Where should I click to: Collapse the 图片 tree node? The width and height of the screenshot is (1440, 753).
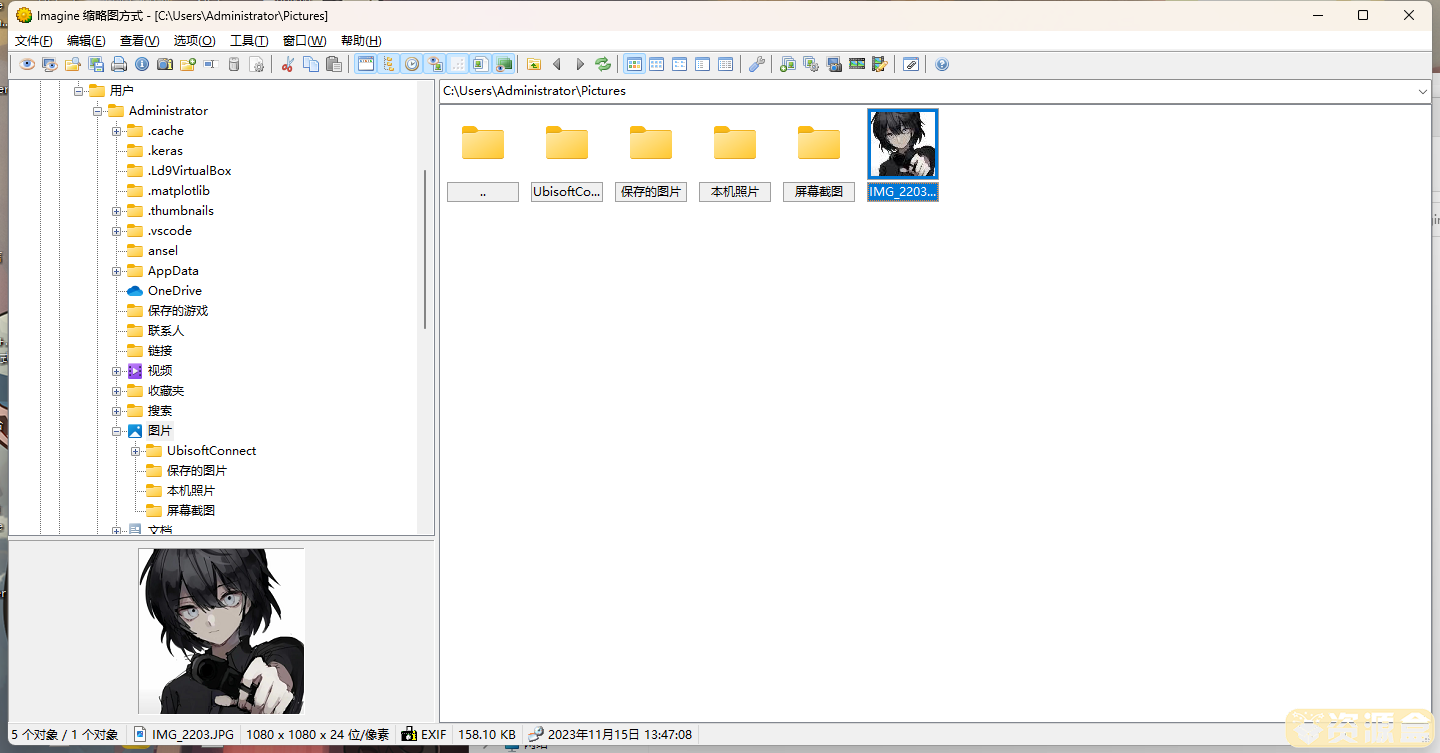(x=117, y=431)
